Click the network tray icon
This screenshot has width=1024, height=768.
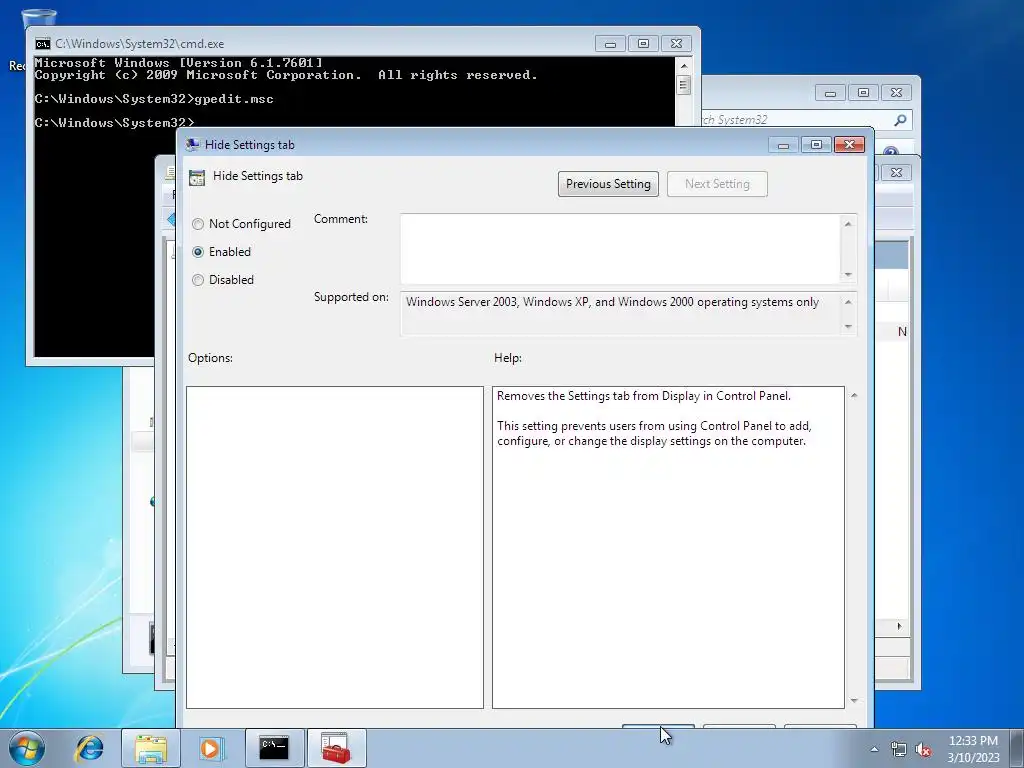click(899, 750)
